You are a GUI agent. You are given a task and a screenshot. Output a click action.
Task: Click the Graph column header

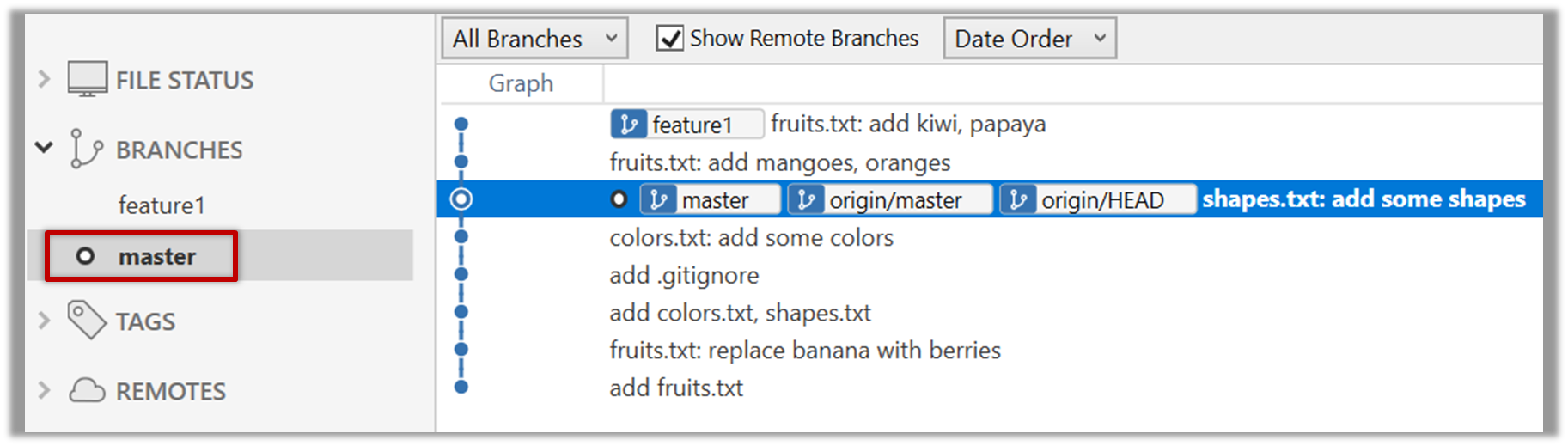[x=521, y=83]
